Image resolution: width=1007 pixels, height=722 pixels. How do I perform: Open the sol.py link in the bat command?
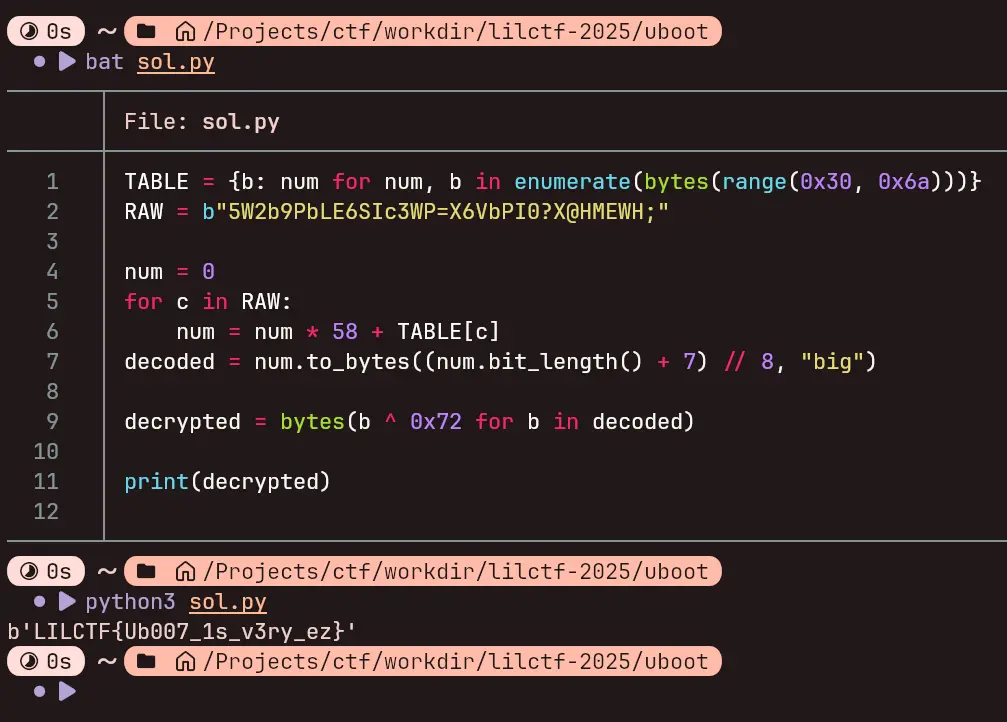[x=176, y=62]
